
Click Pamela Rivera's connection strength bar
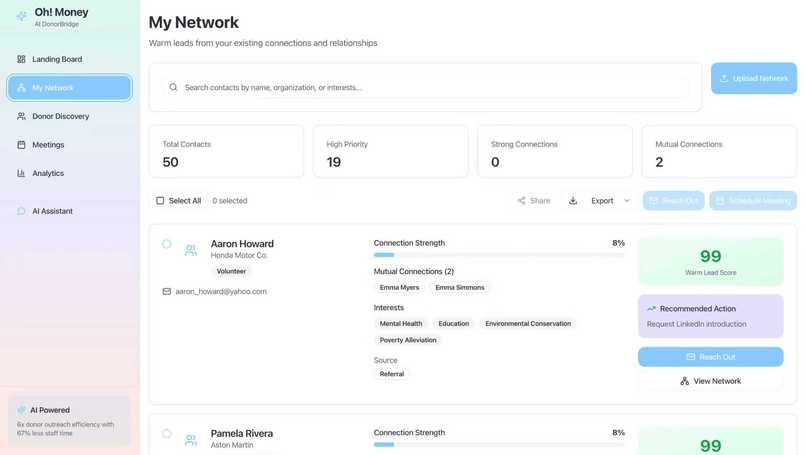point(499,445)
